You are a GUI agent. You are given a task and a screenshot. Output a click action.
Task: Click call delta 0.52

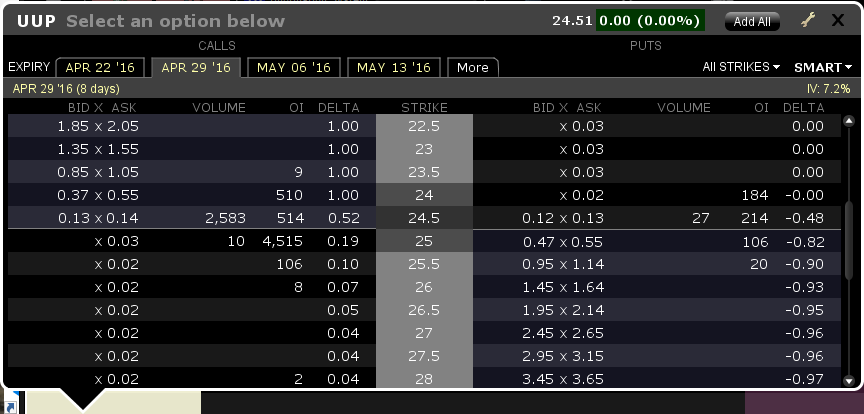pyautogui.click(x=343, y=218)
